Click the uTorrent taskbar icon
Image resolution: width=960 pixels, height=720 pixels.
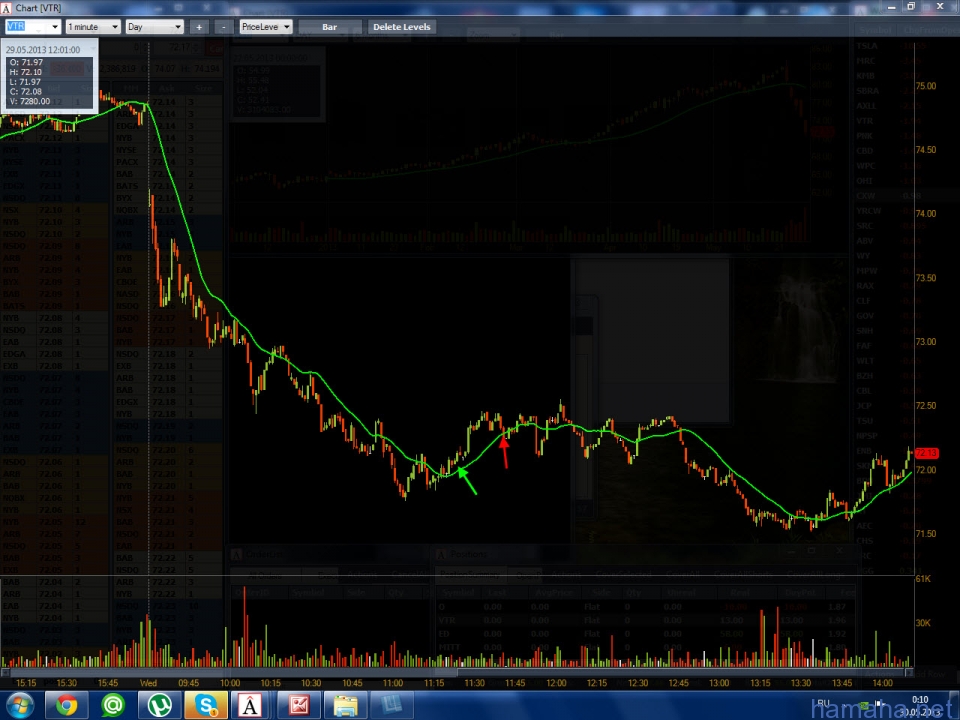click(x=160, y=706)
